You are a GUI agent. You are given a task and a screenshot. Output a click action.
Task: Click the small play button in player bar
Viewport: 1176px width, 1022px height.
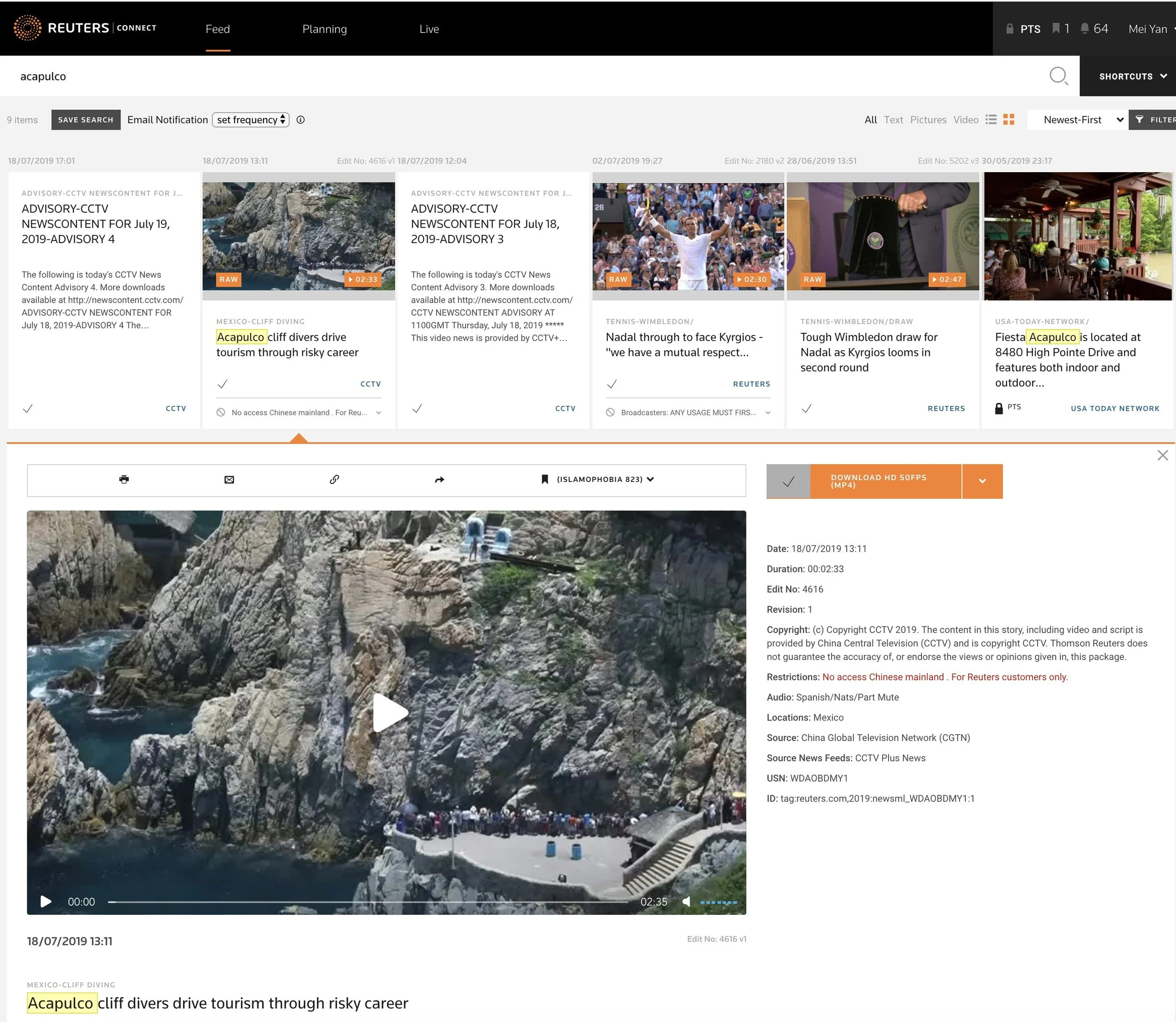(46, 901)
